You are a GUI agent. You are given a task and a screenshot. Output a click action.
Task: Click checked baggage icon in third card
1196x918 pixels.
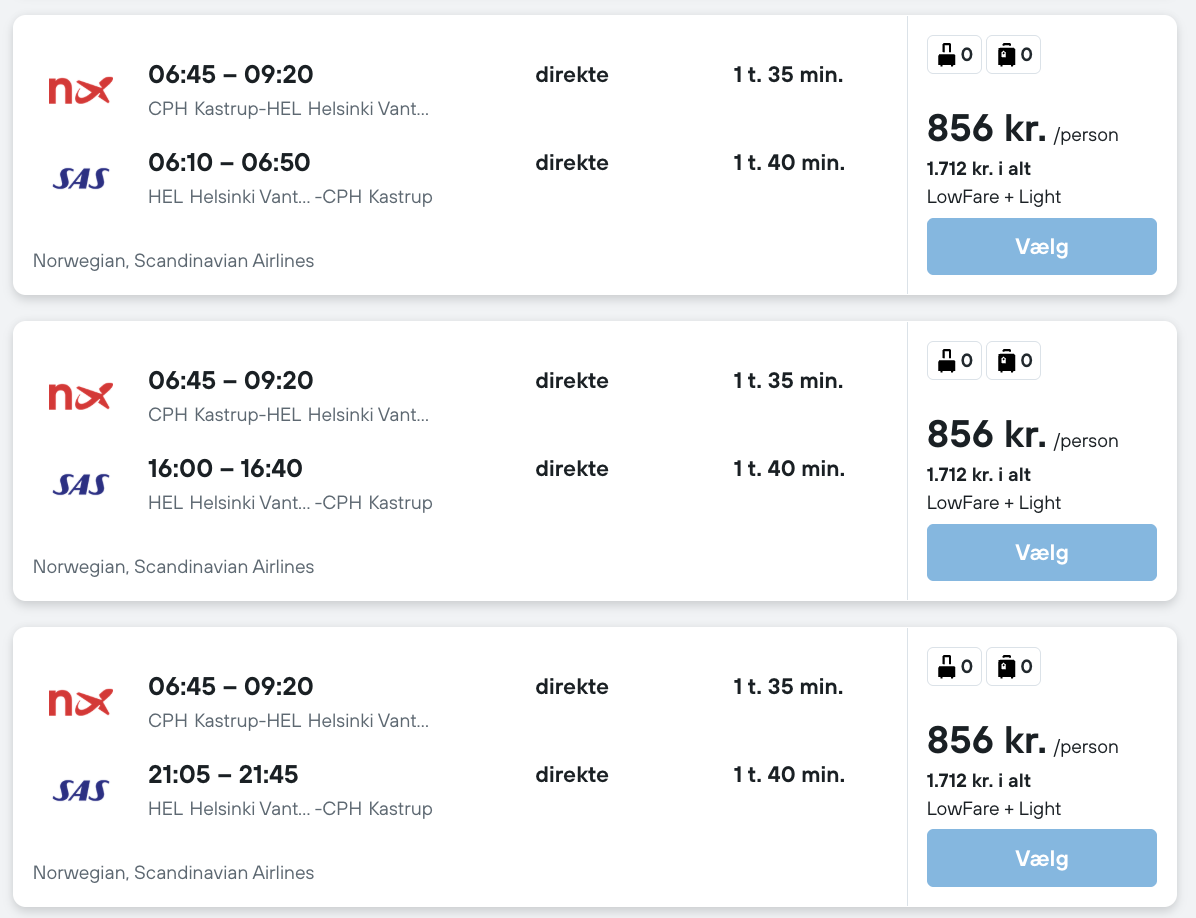(x=1006, y=667)
